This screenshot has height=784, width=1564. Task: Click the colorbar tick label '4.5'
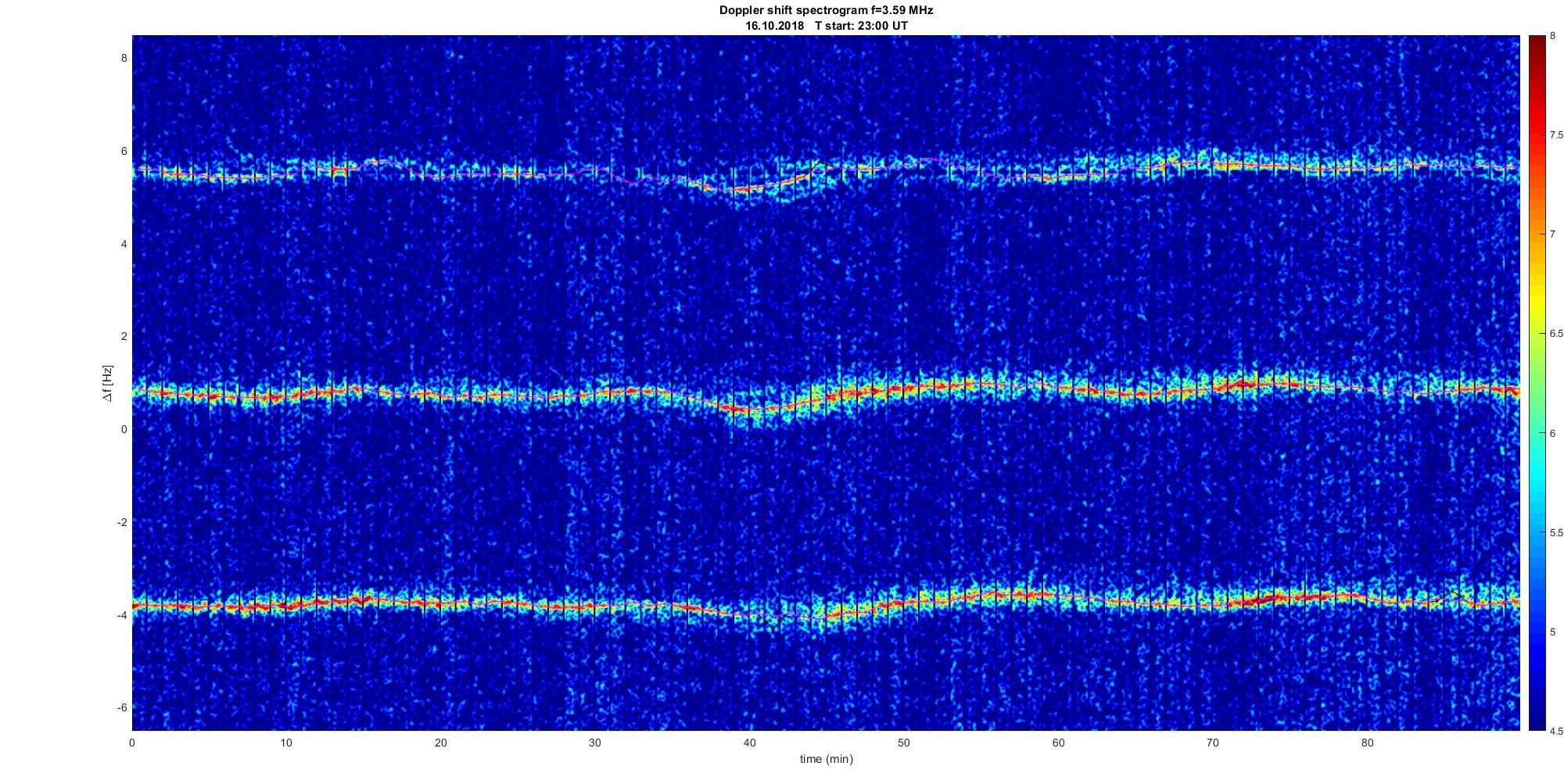click(x=1555, y=732)
